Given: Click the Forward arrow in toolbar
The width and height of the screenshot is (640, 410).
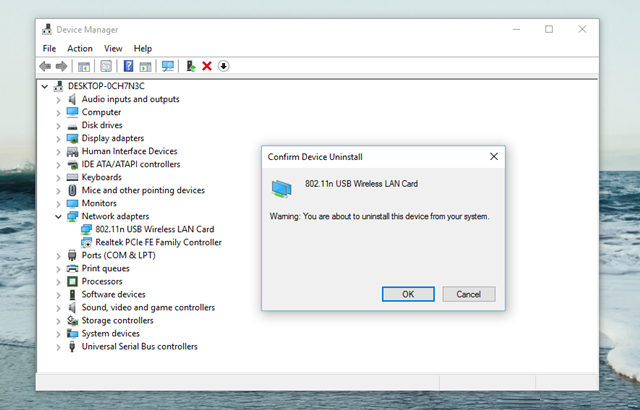Looking at the screenshot, I should pos(61,66).
